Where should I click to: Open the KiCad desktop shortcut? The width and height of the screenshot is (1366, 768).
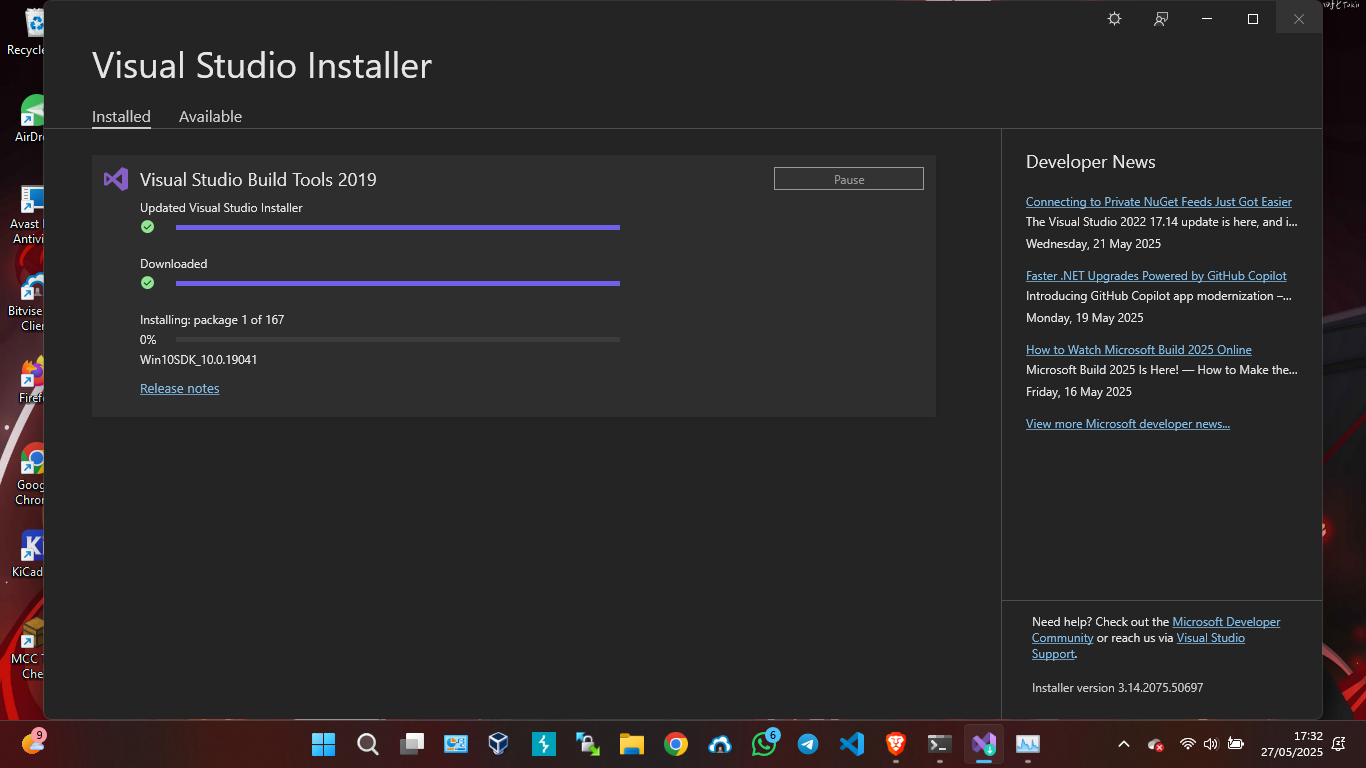[30, 554]
